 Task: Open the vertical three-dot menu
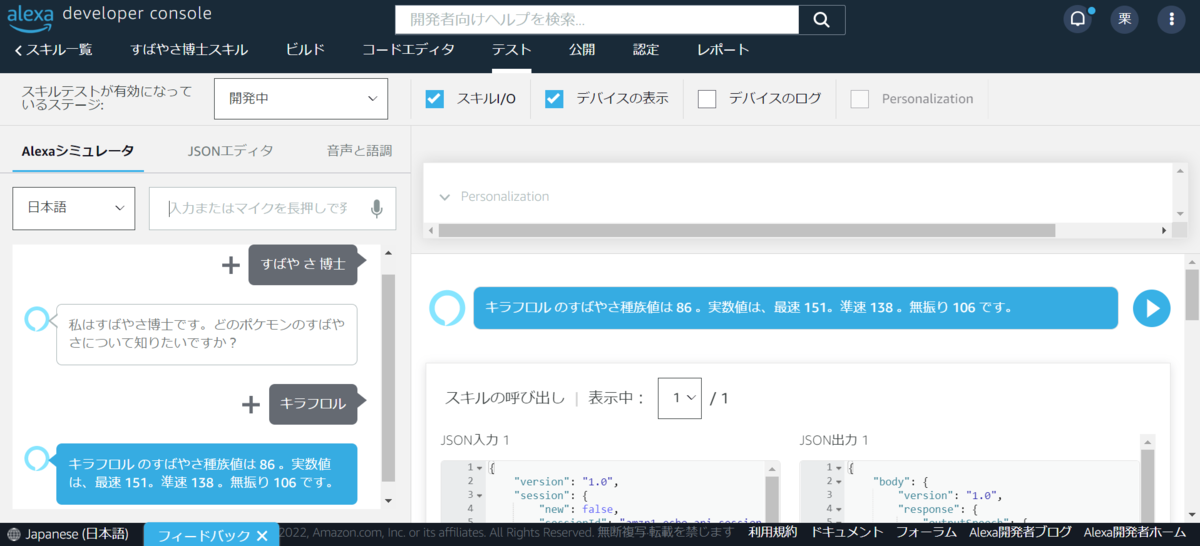[1172, 19]
